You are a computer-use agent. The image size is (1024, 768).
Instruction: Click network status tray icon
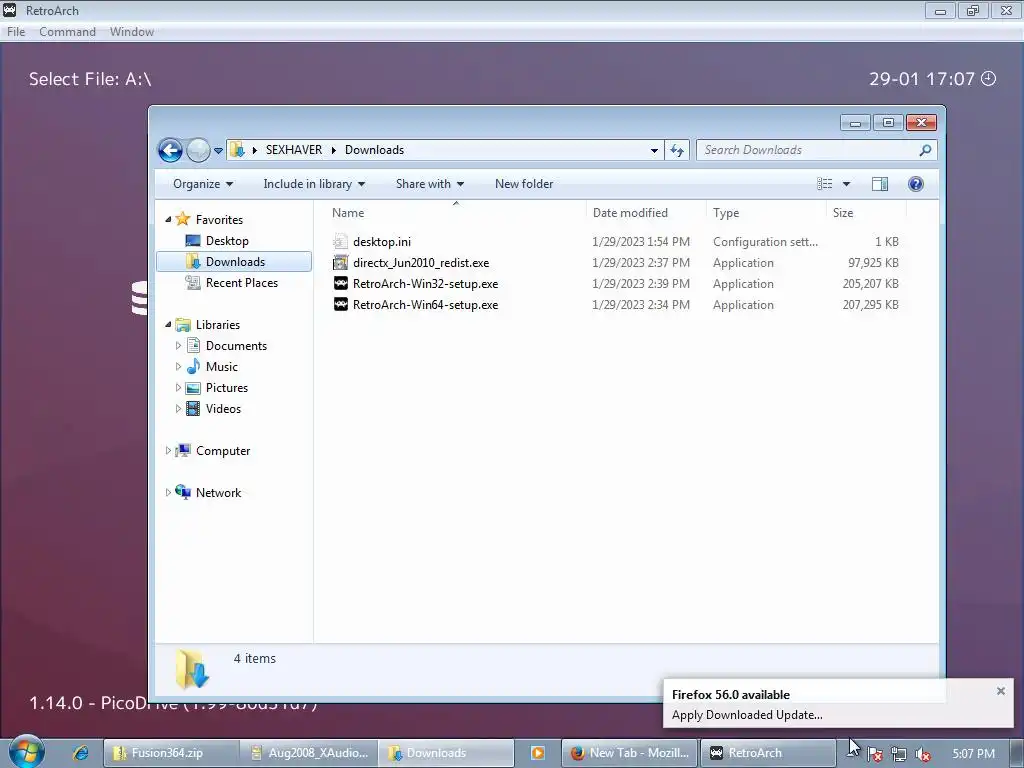tap(899, 754)
